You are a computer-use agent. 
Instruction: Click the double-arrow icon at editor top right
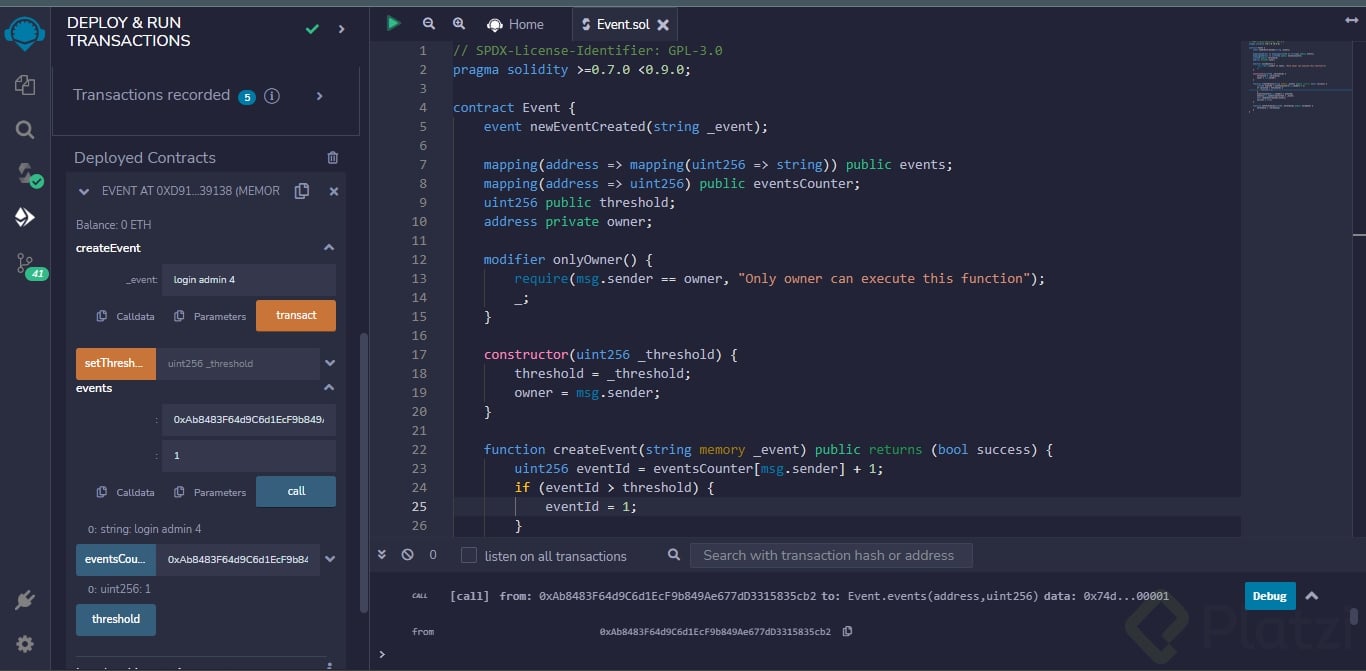pyautogui.click(x=1352, y=20)
